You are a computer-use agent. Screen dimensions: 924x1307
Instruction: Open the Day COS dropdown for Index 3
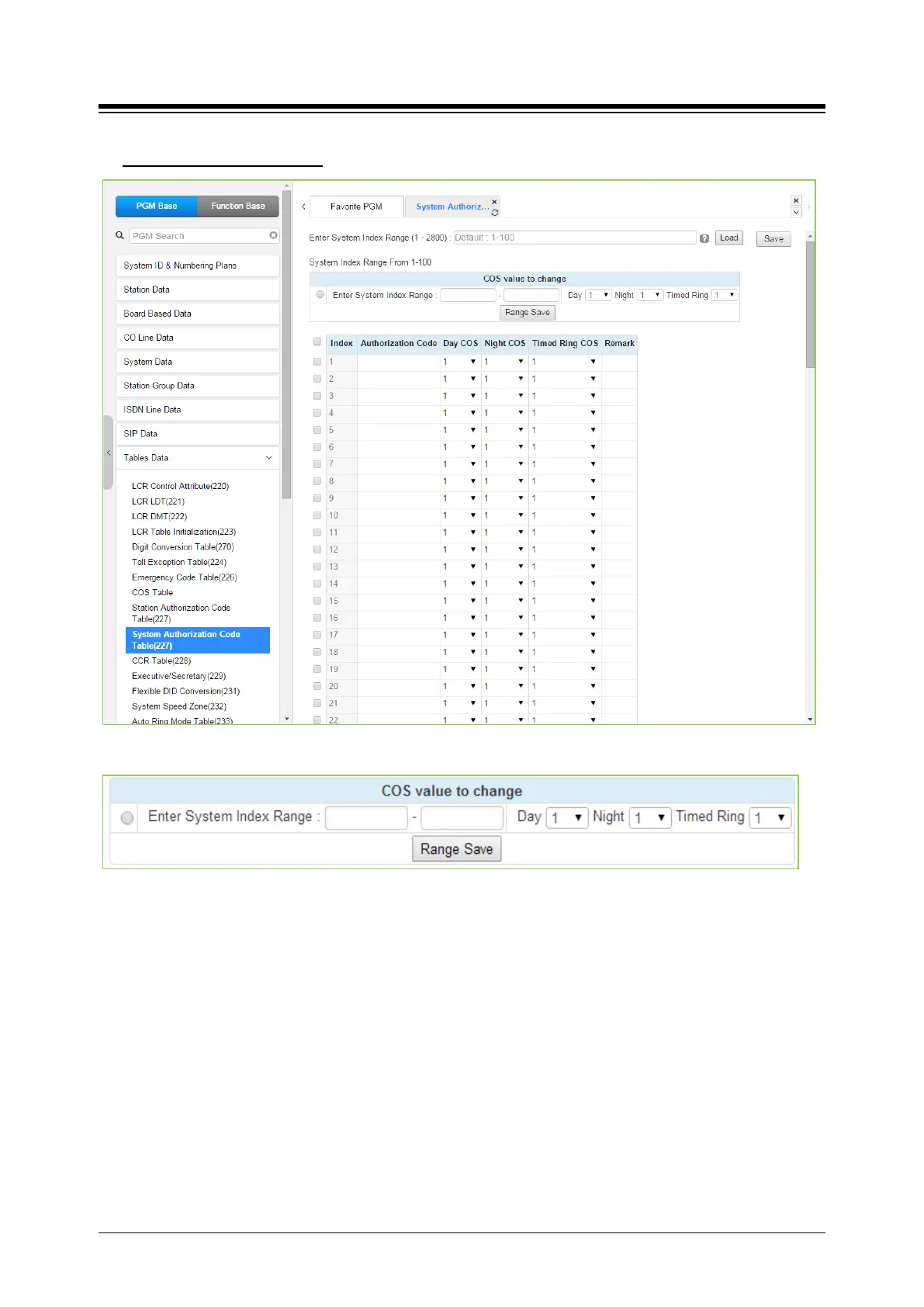tap(460, 396)
